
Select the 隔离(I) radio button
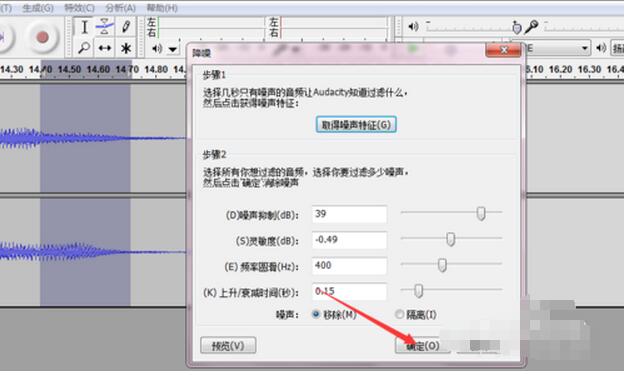point(399,315)
